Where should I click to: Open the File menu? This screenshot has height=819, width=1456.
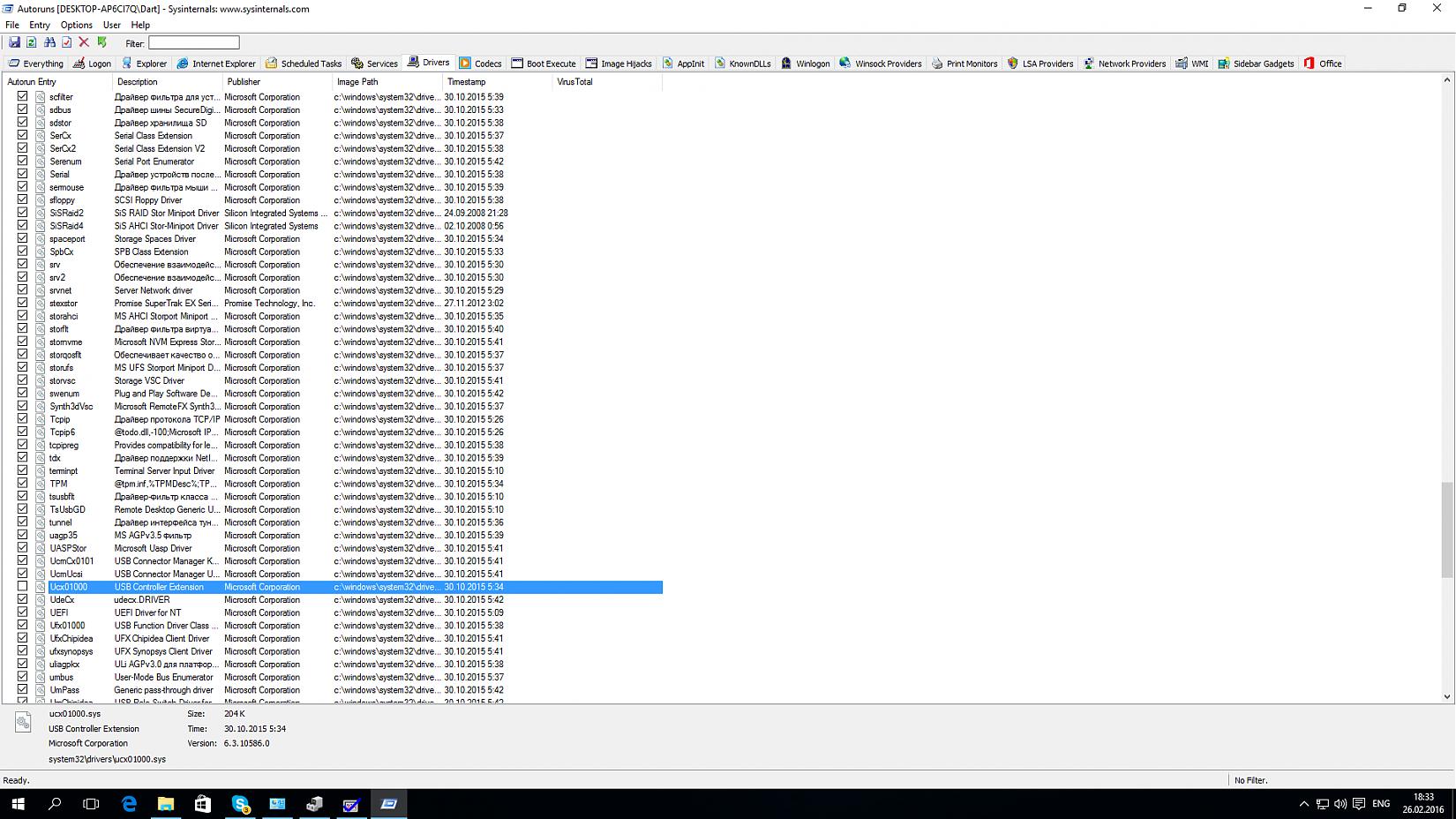click(11, 25)
